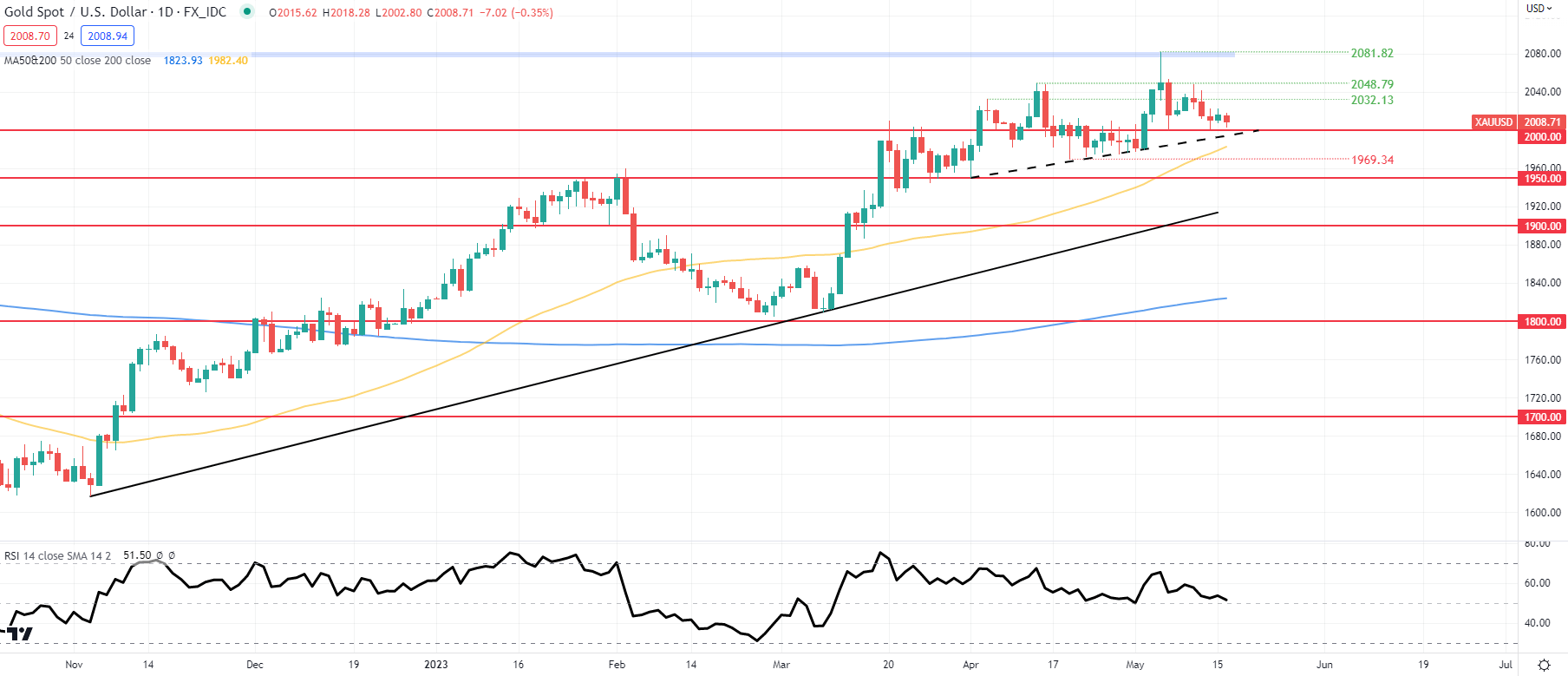Select the 2032.13 level label

(x=1372, y=100)
